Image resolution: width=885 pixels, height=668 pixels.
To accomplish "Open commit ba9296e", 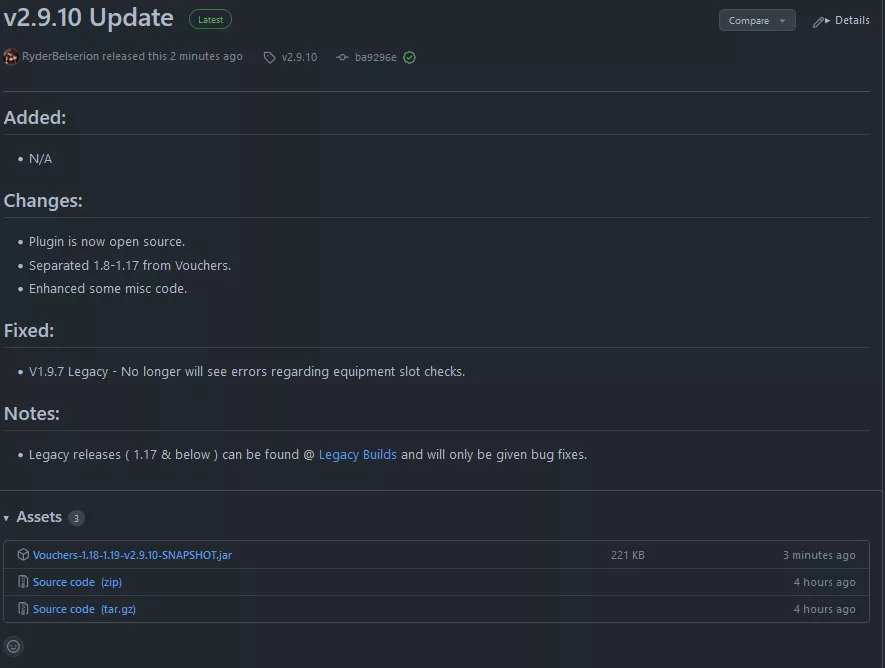I will pyautogui.click(x=375, y=58).
